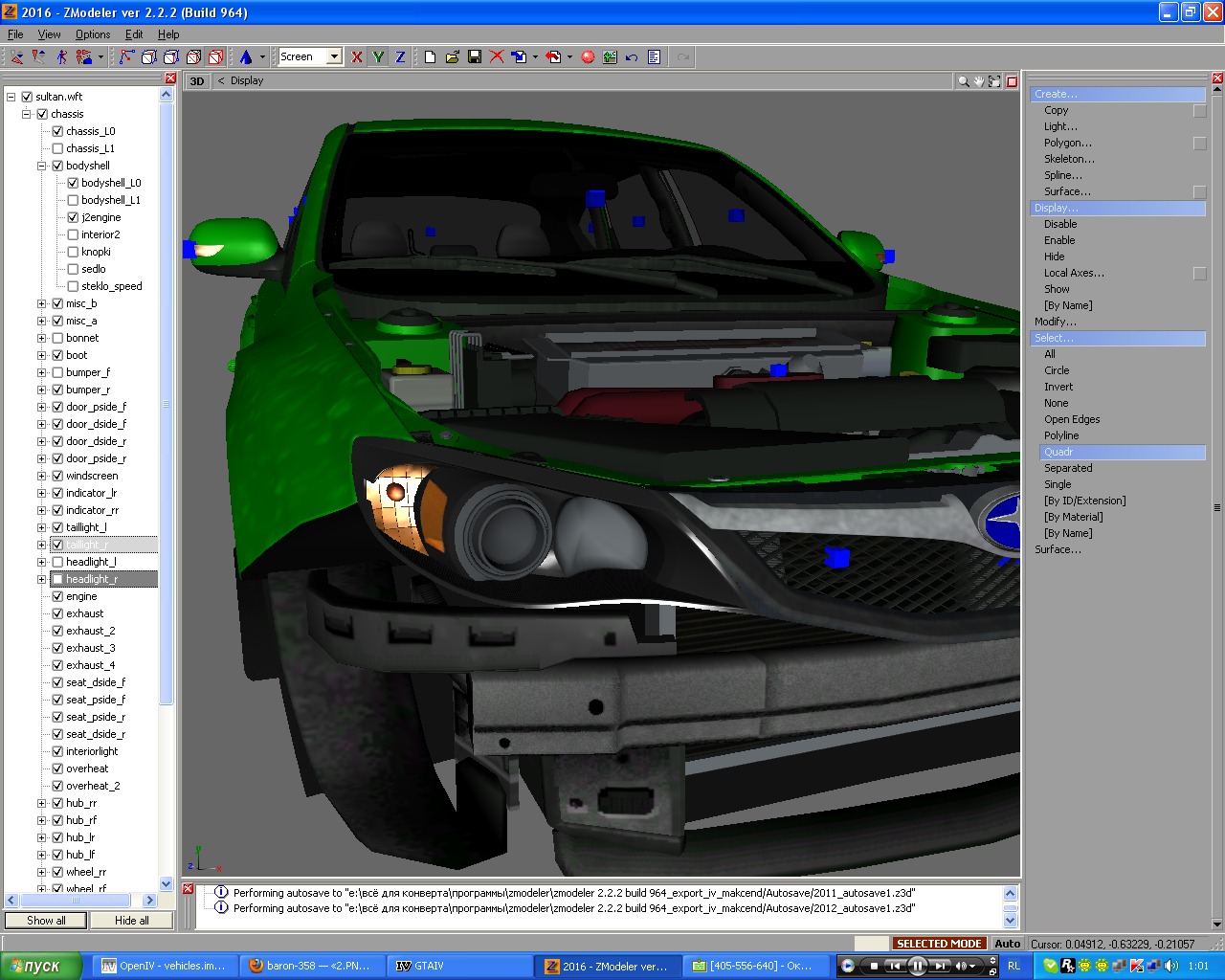Expand the misc_b tree node
1225x980 pixels.
tap(42, 303)
